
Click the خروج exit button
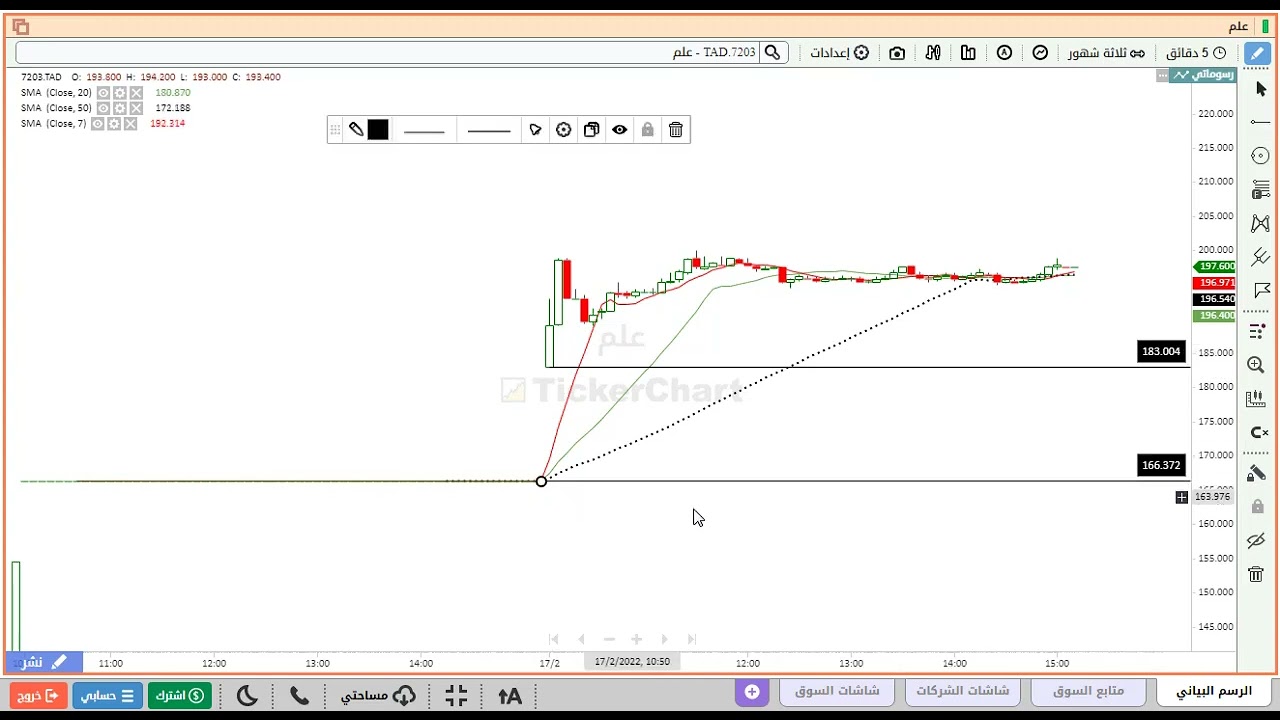pyautogui.click(x=39, y=695)
